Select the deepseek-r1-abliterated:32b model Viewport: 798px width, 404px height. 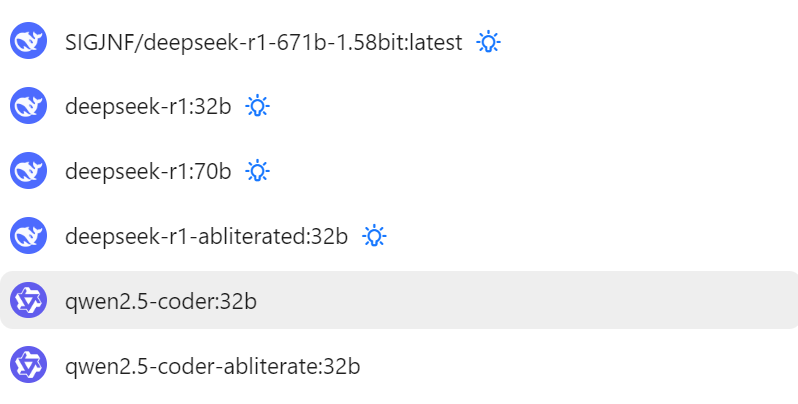207,237
